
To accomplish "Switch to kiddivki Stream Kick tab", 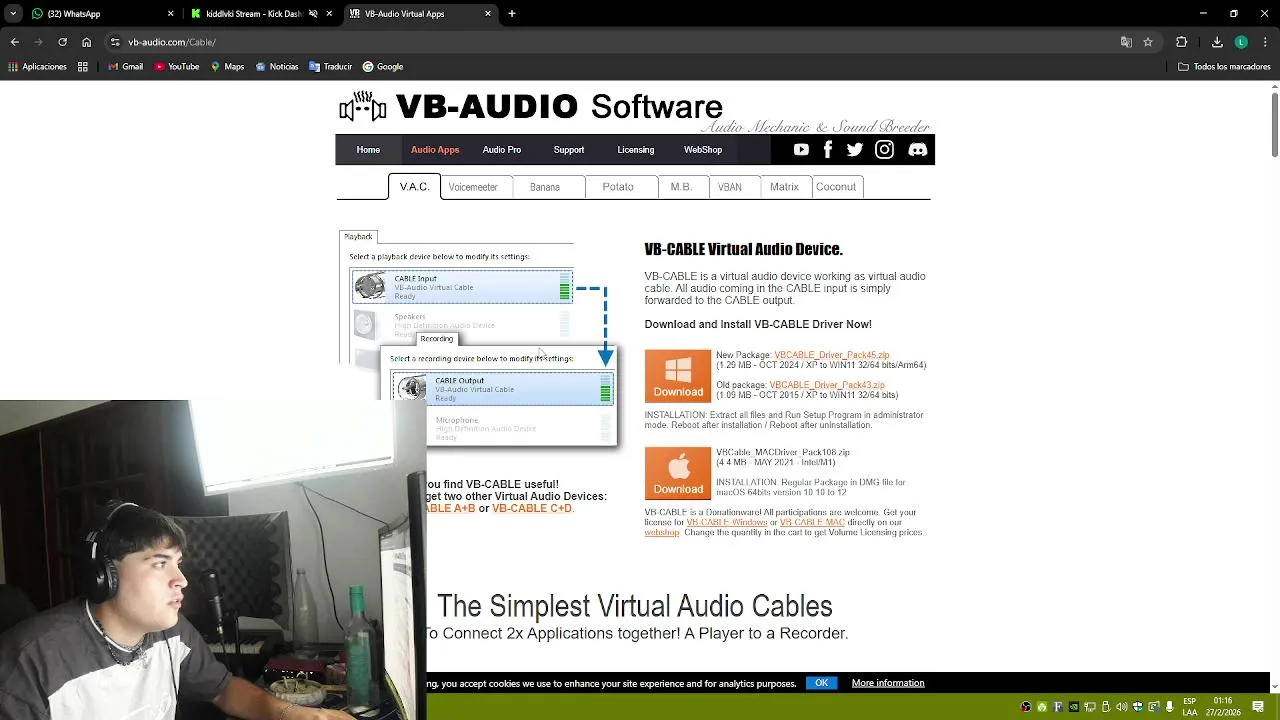I will tap(262, 14).
